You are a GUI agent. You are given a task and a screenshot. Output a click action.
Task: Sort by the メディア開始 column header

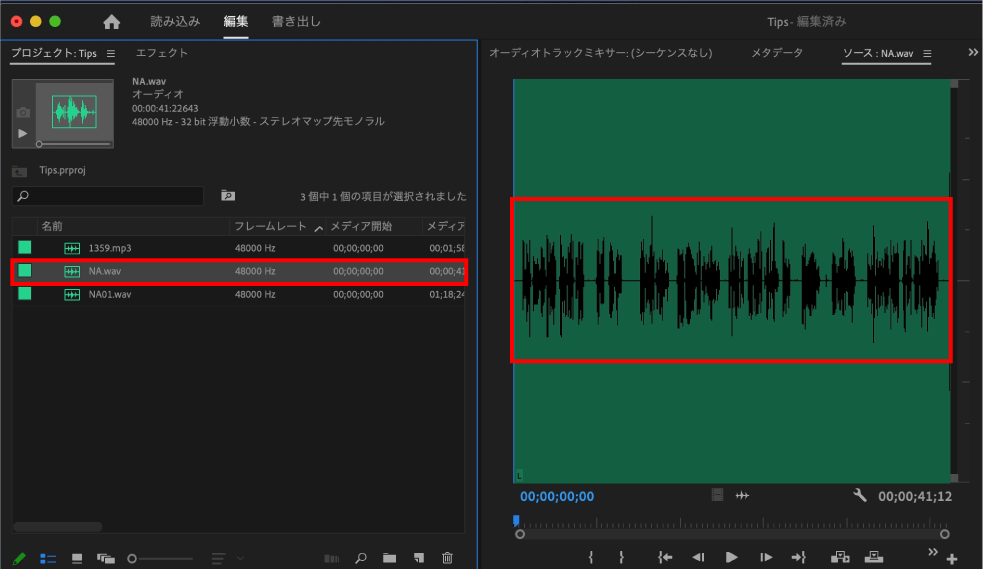361,226
